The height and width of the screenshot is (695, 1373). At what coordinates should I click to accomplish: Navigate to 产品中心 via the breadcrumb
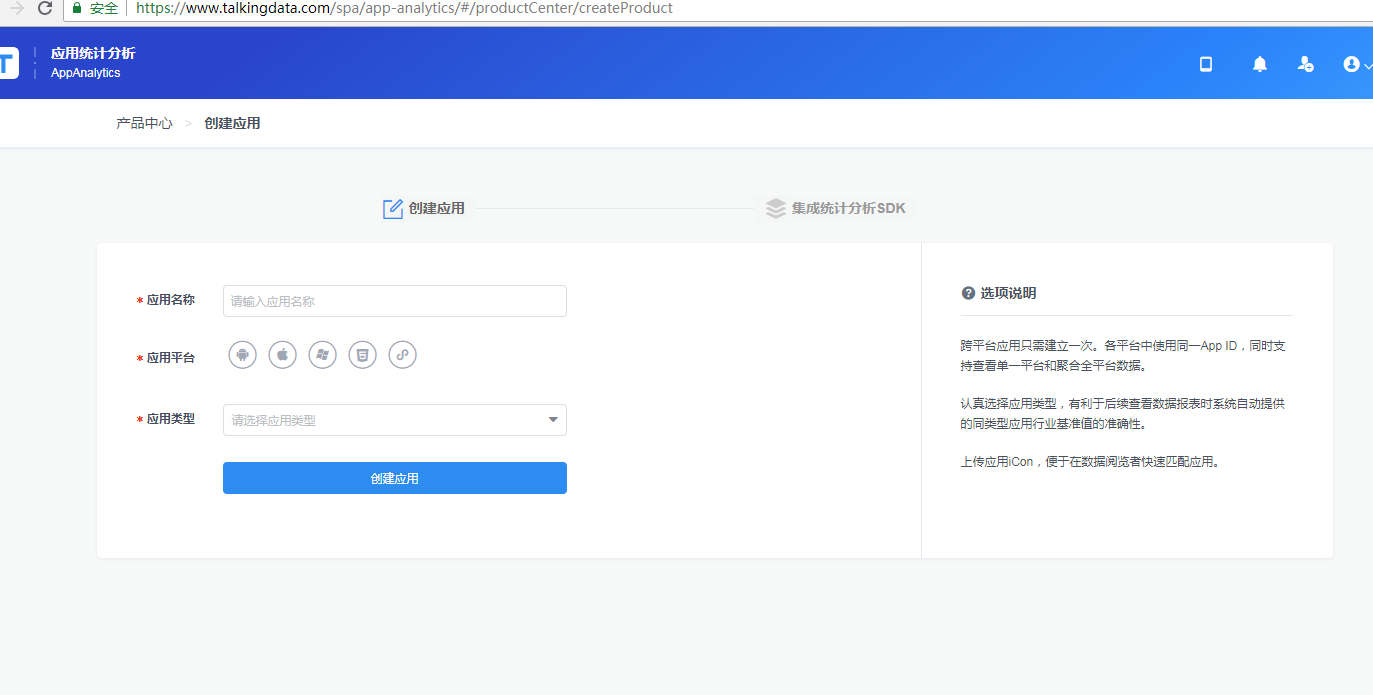point(143,122)
